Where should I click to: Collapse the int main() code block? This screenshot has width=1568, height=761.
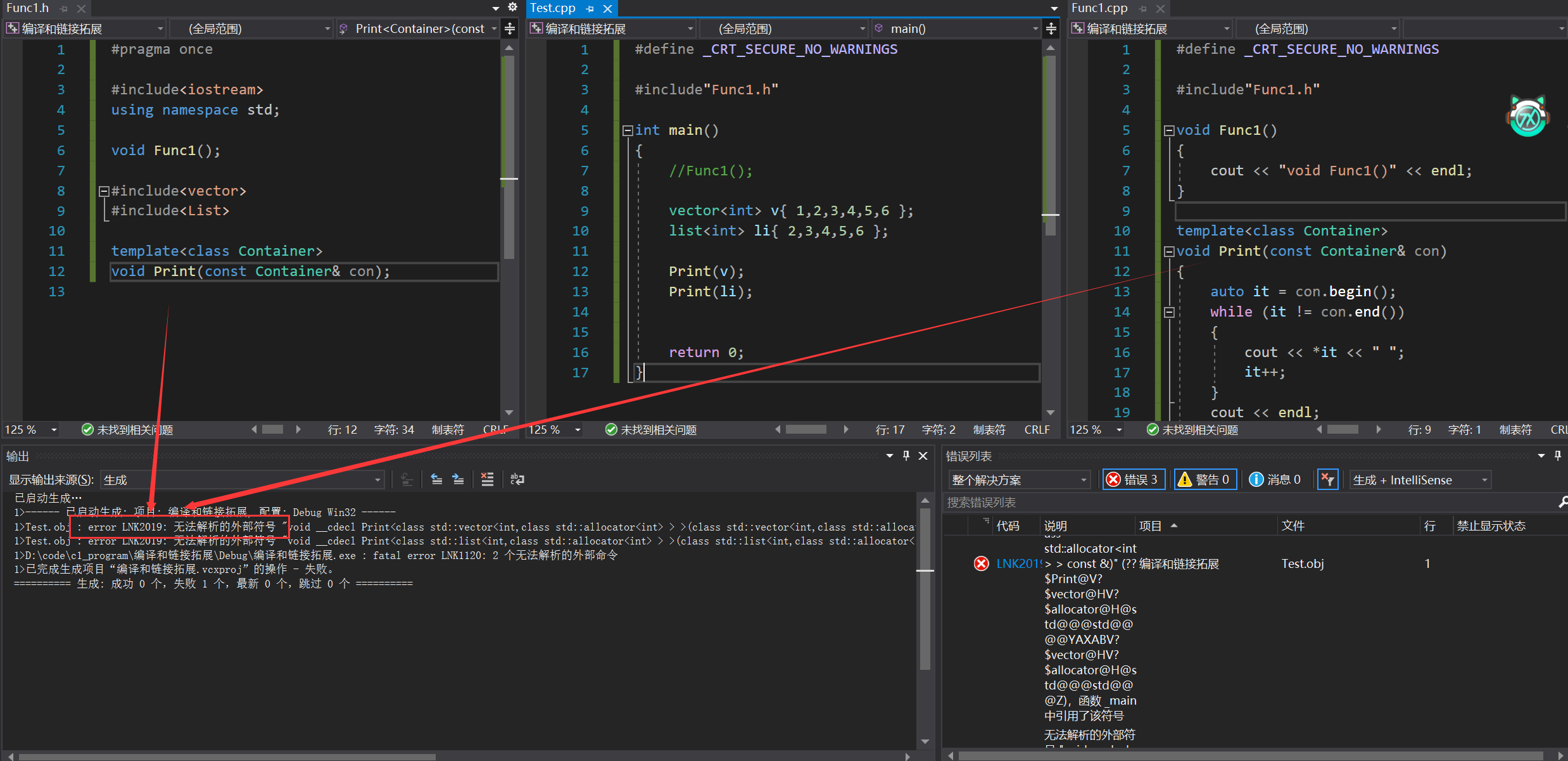click(628, 130)
